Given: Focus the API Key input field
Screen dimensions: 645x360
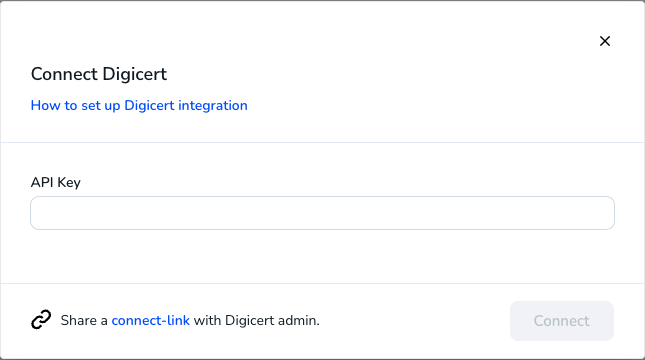Looking at the screenshot, I should pos(322,213).
